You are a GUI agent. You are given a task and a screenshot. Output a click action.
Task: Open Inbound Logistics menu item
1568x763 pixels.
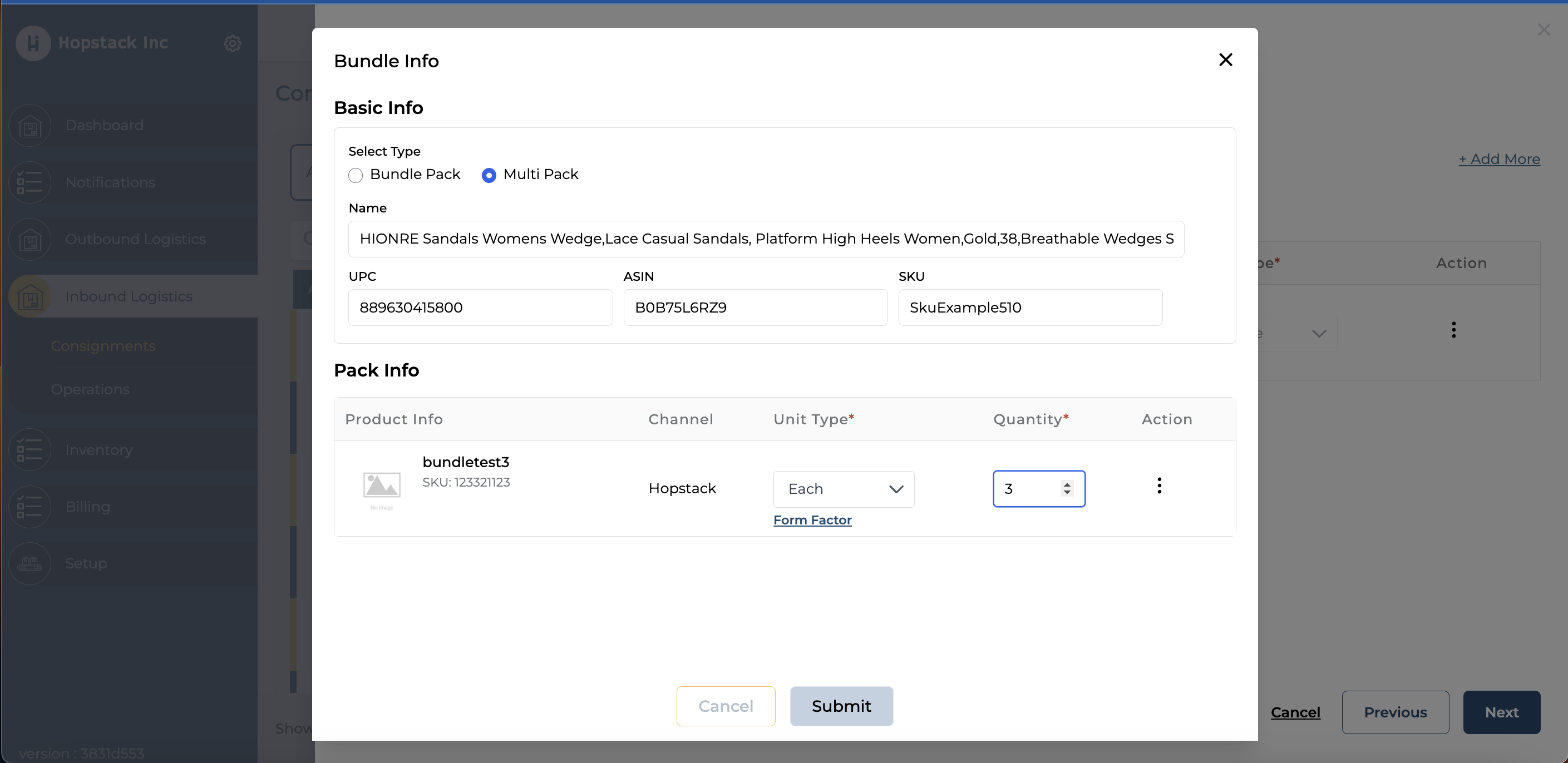[x=129, y=296]
